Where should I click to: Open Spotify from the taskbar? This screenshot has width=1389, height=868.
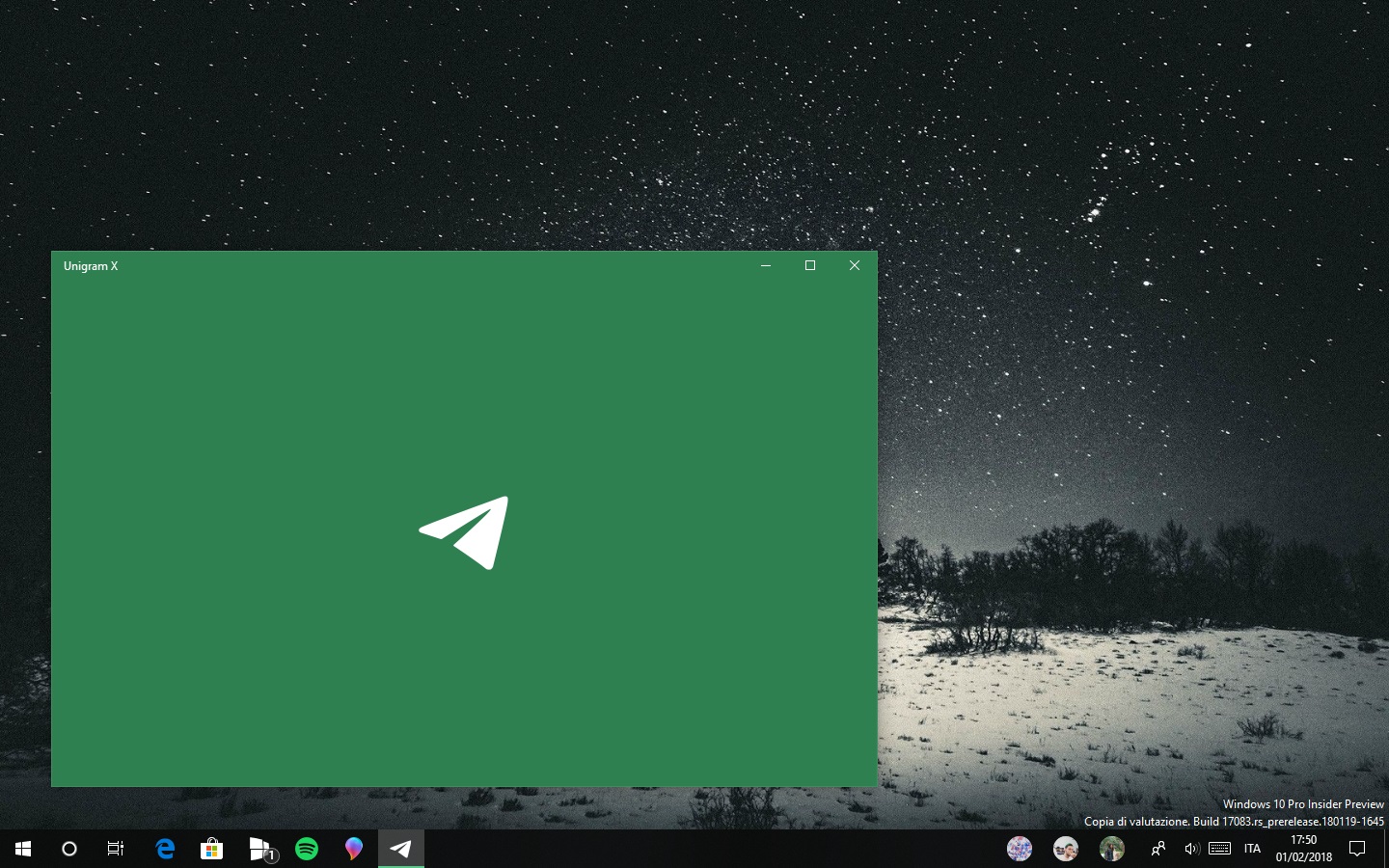[307, 849]
